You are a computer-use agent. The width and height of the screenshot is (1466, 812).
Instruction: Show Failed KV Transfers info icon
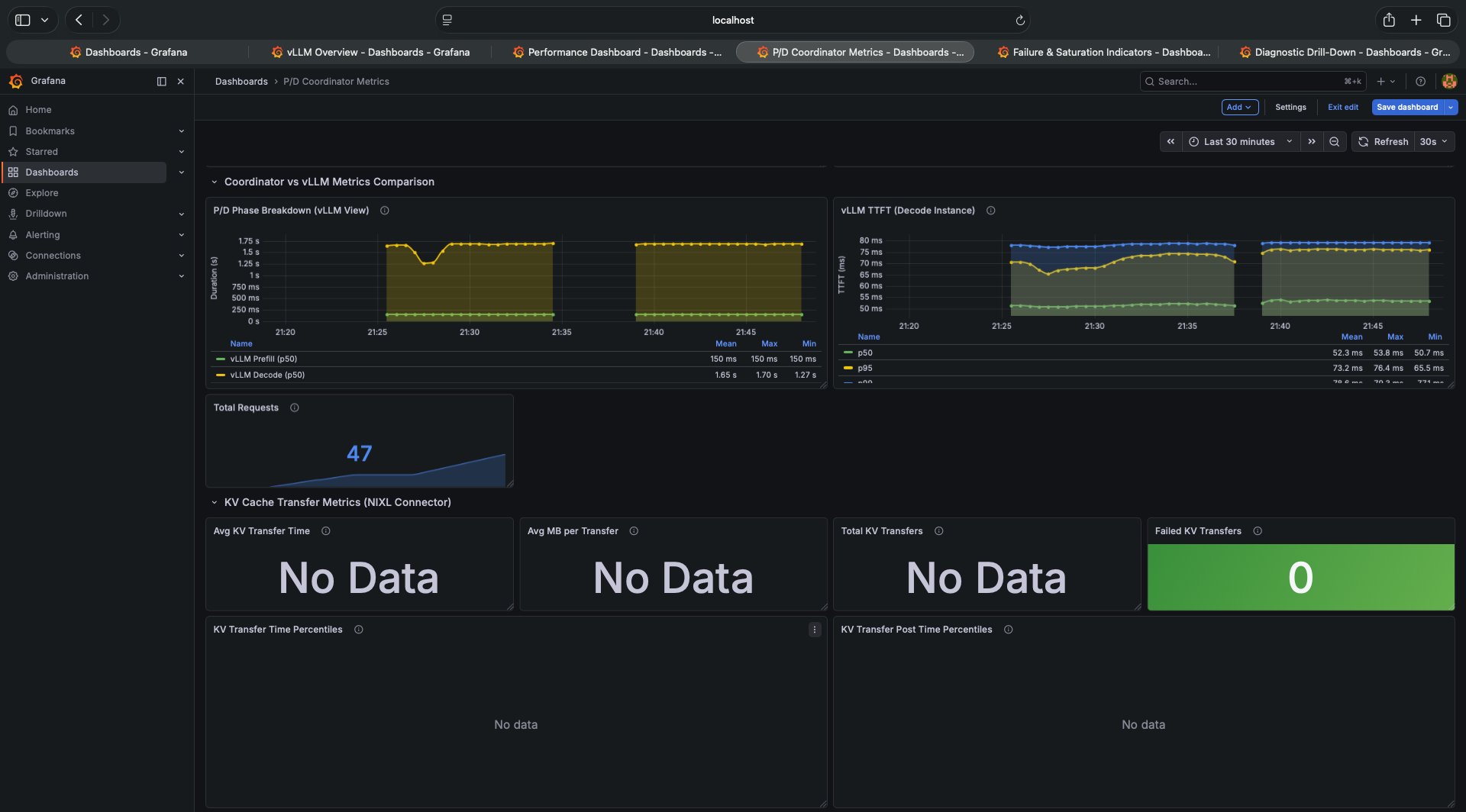tap(1258, 531)
